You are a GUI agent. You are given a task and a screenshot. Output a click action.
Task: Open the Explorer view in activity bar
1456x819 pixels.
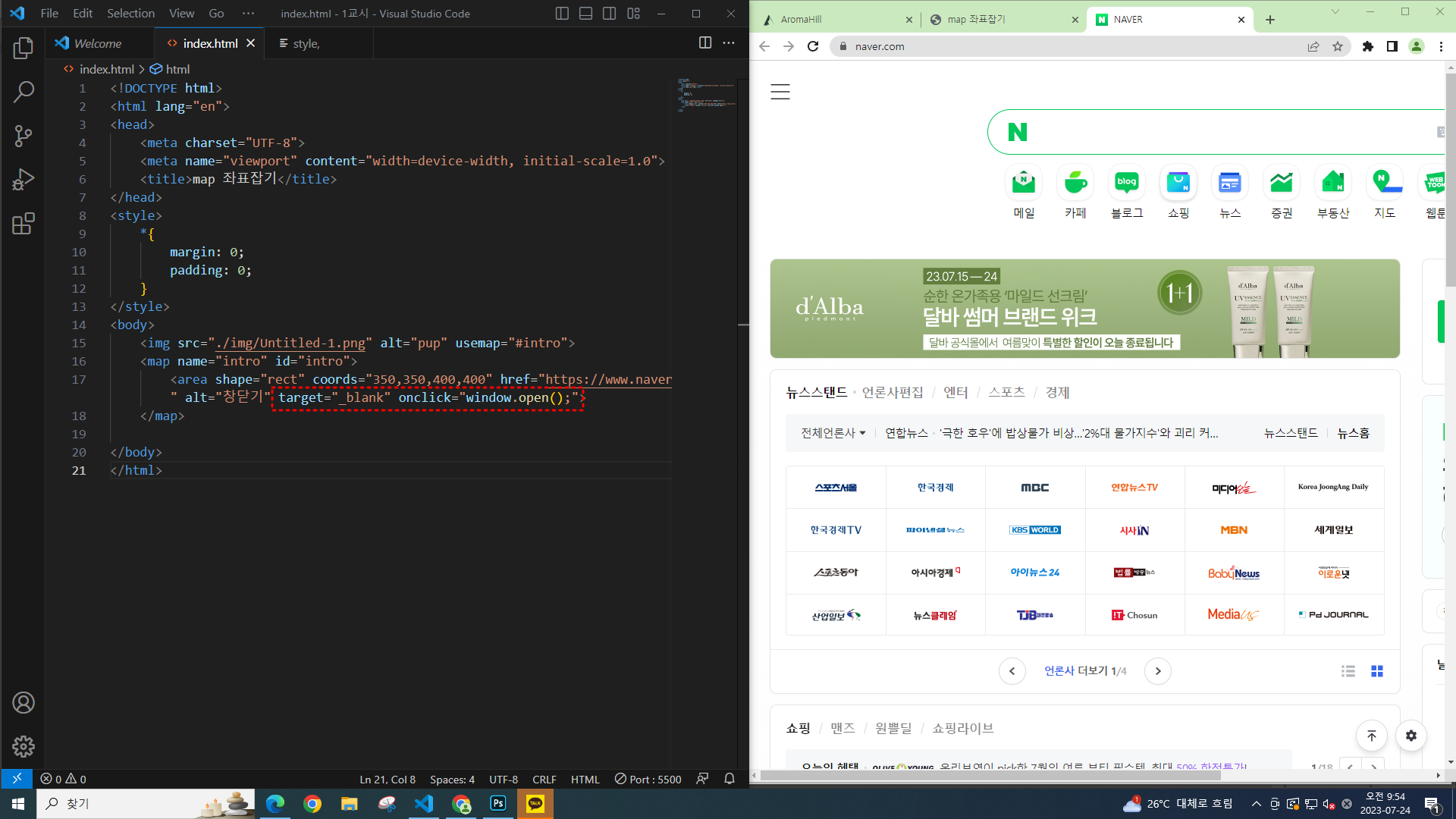(x=24, y=49)
